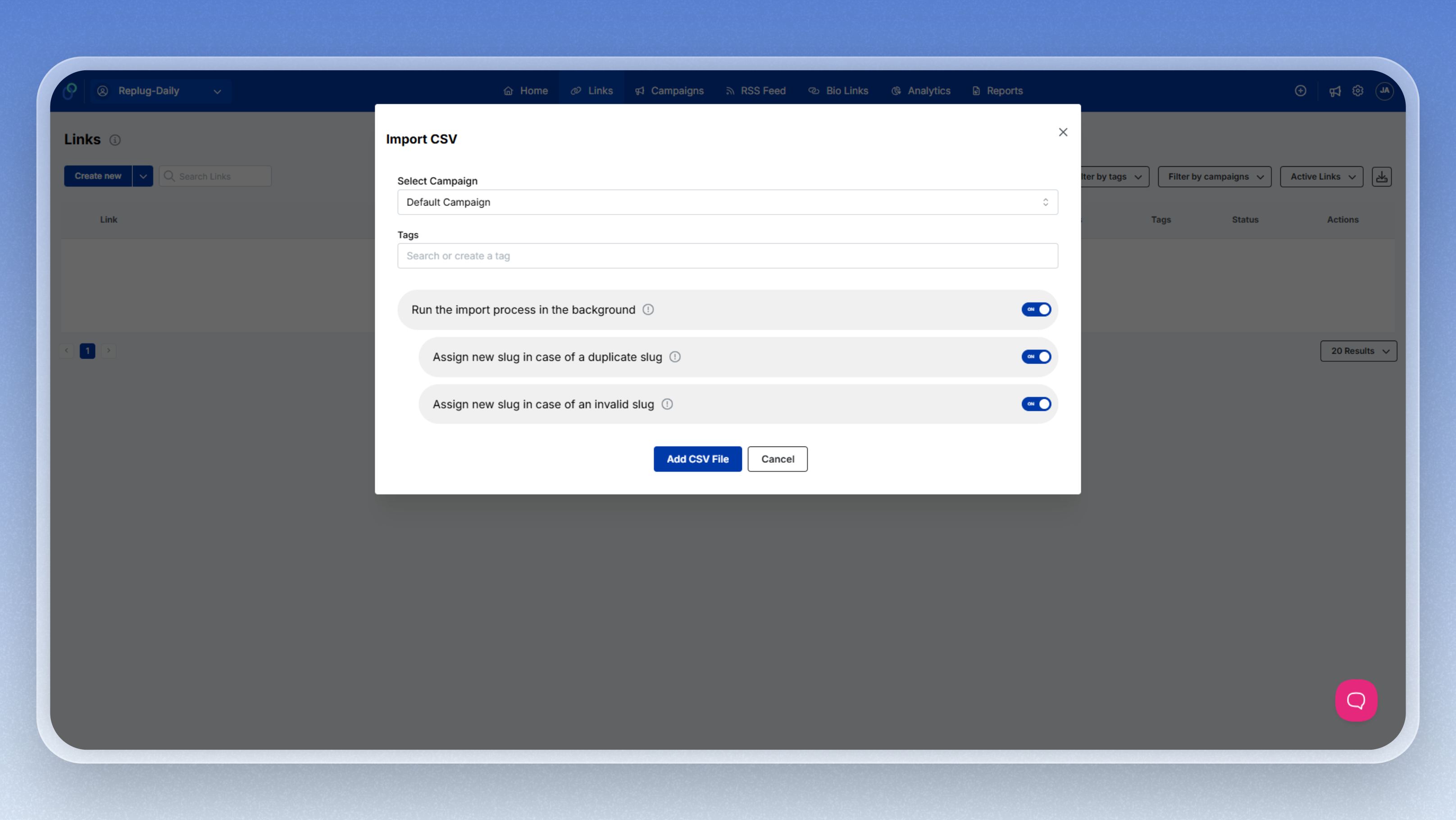Click the info icon next to Links heading

(x=115, y=140)
